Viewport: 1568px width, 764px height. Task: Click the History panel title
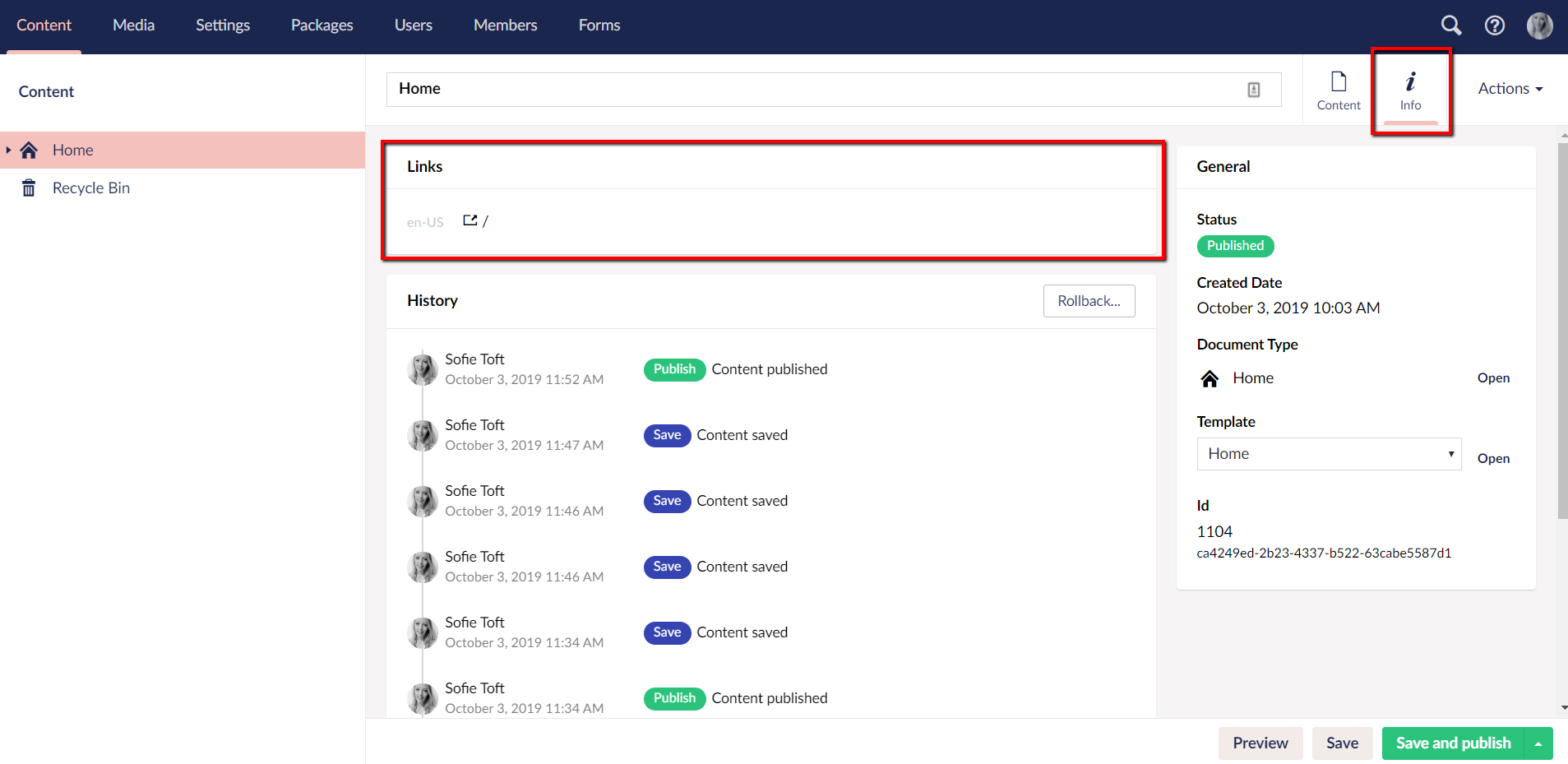tap(432, 301)
